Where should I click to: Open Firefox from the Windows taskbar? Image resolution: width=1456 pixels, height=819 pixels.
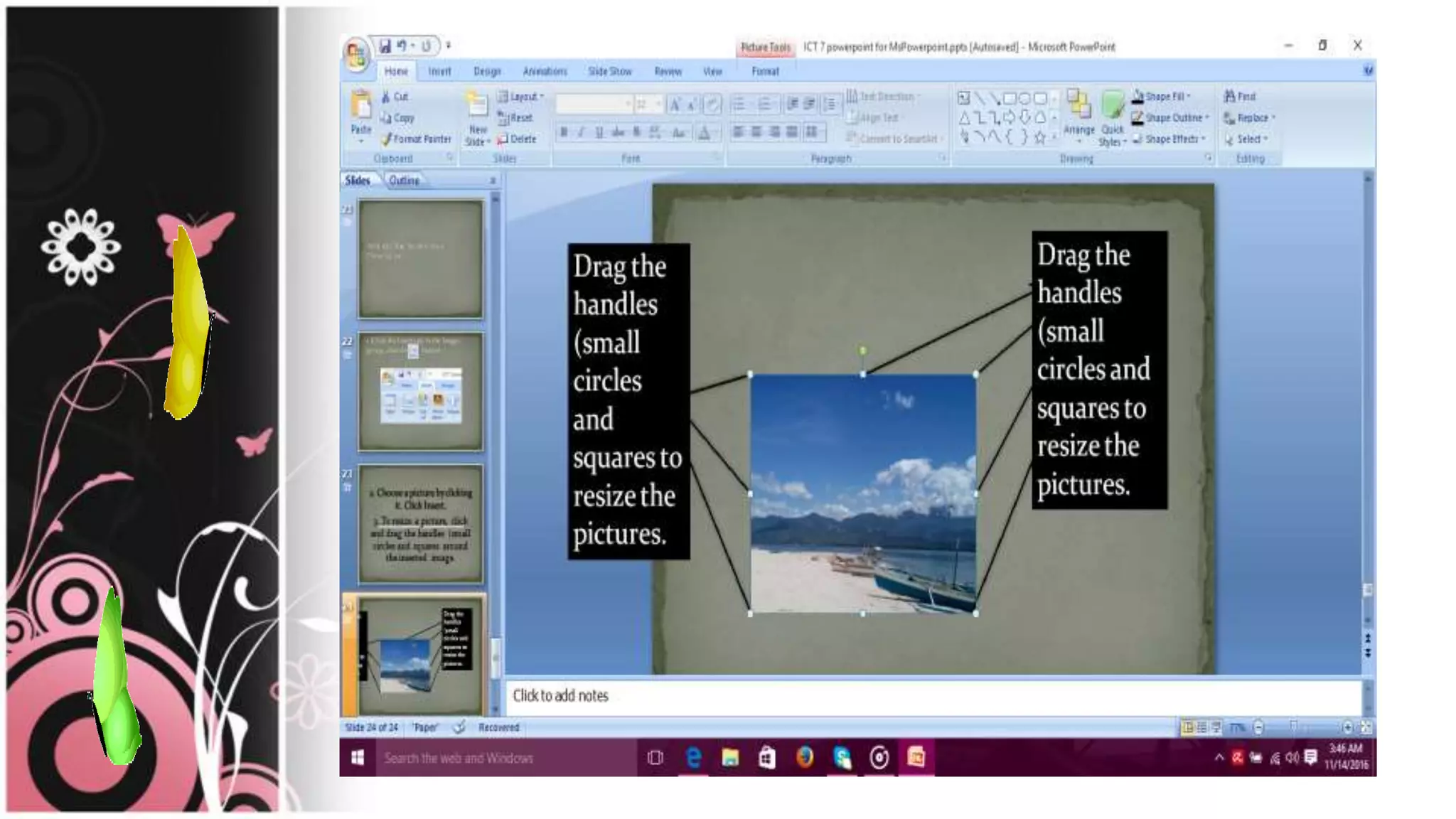[x=805, y=758]
